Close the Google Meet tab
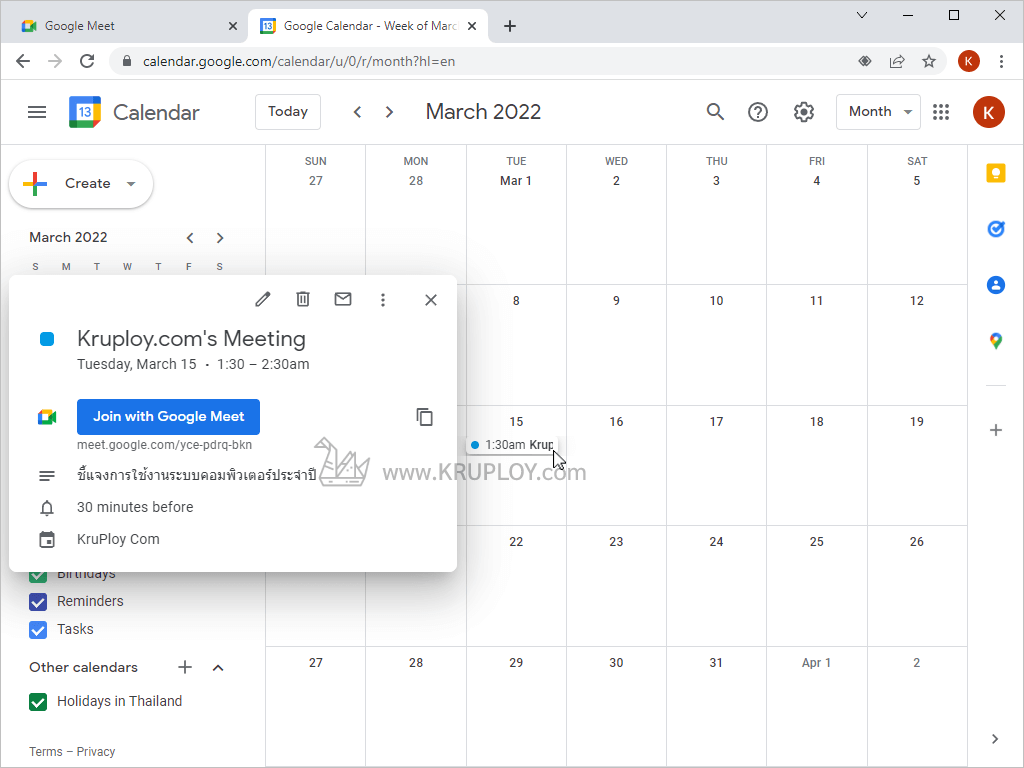This screenshot has height=768, width=1024. (232, 26)
